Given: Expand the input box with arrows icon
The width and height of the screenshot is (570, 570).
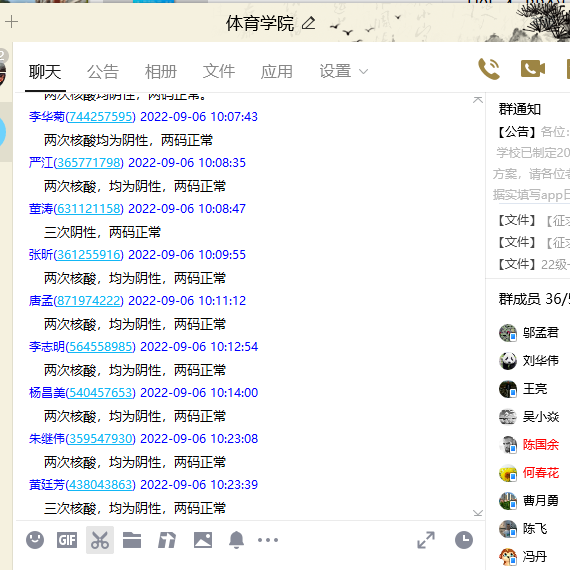Looking at the screenshot, I should 426,540.
